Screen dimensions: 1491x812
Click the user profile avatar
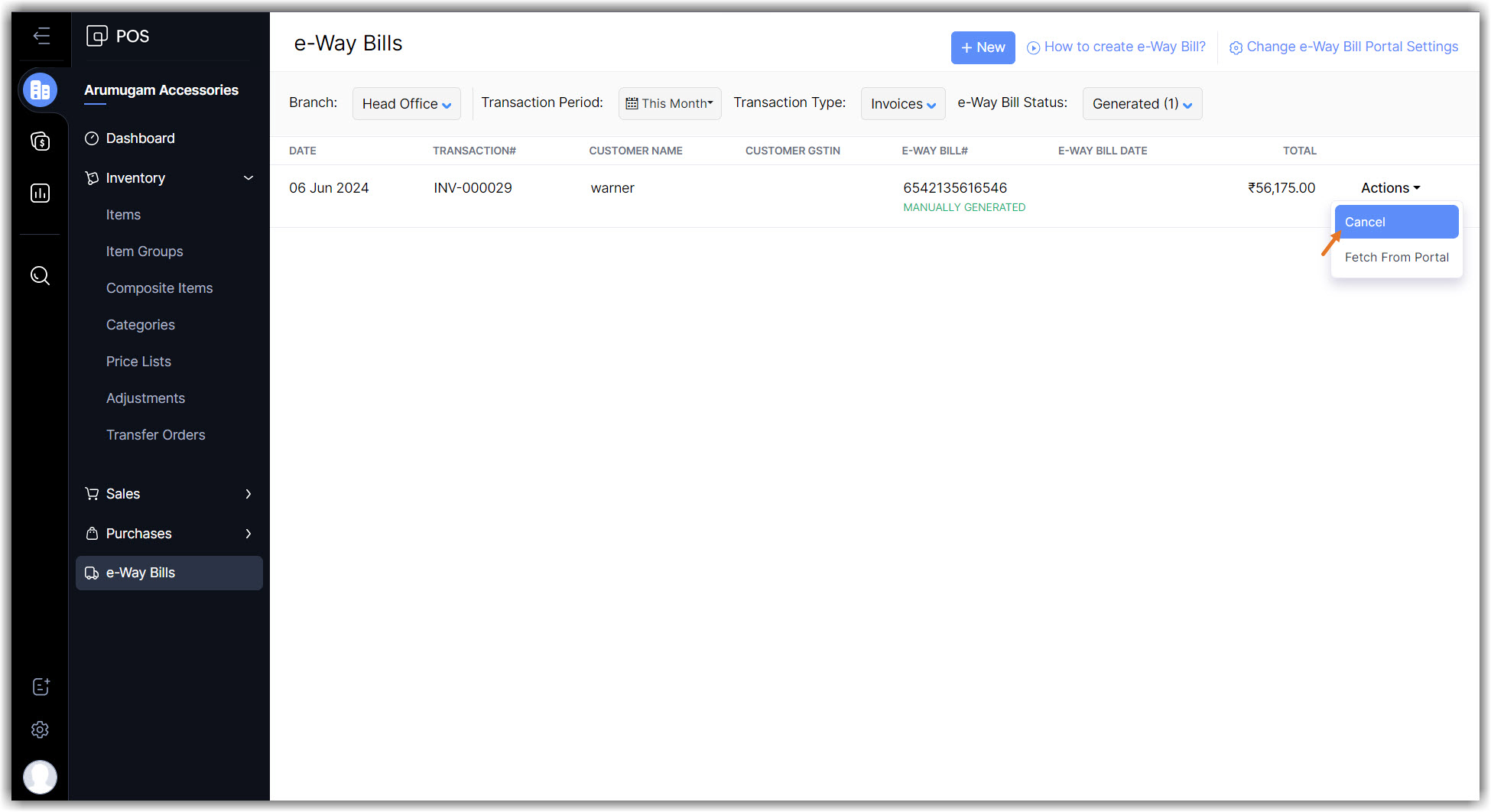pyautogui.click(x=41, y=777)
